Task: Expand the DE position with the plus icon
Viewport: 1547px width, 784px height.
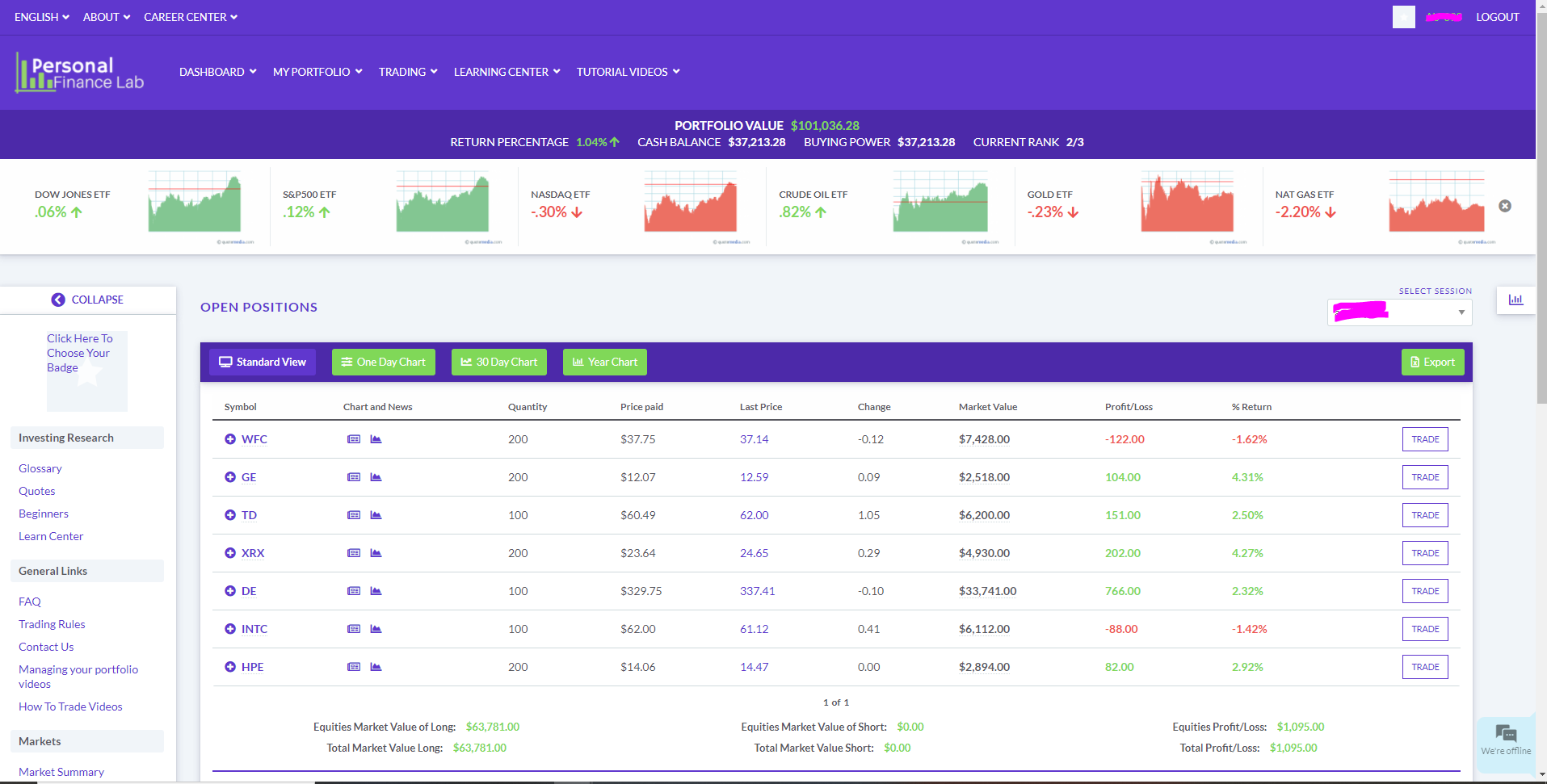Action: (x=230, y=591)
